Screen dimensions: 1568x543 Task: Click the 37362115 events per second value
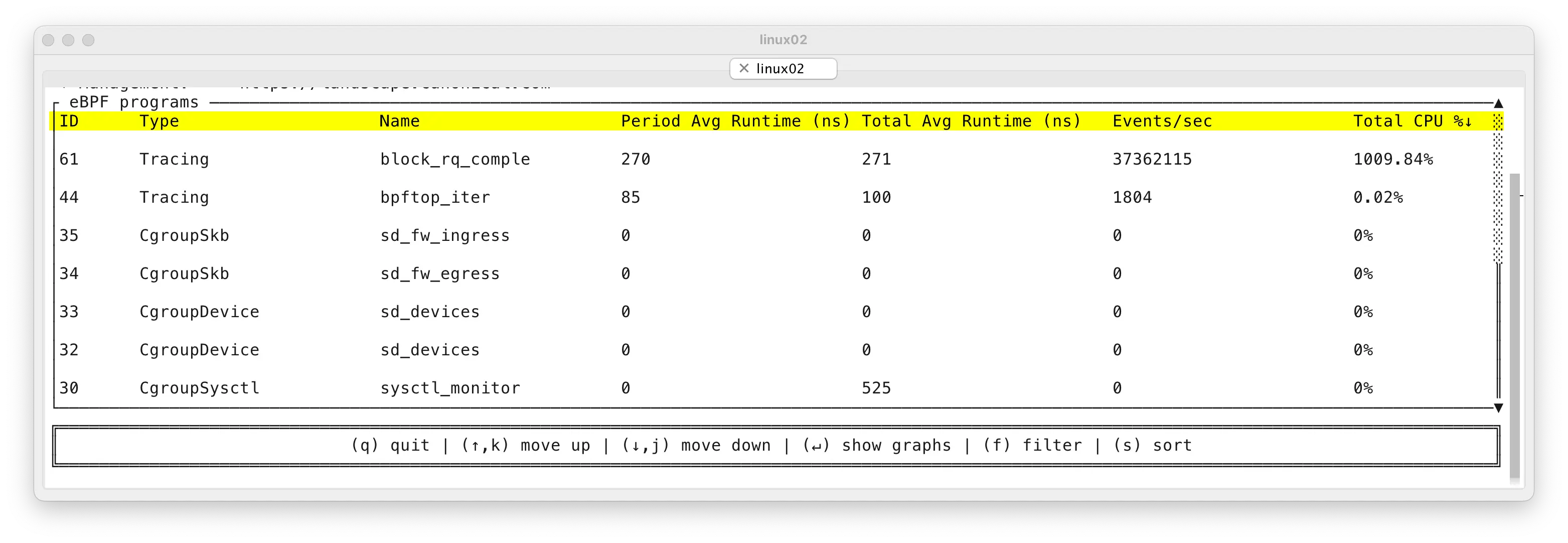1152,160
